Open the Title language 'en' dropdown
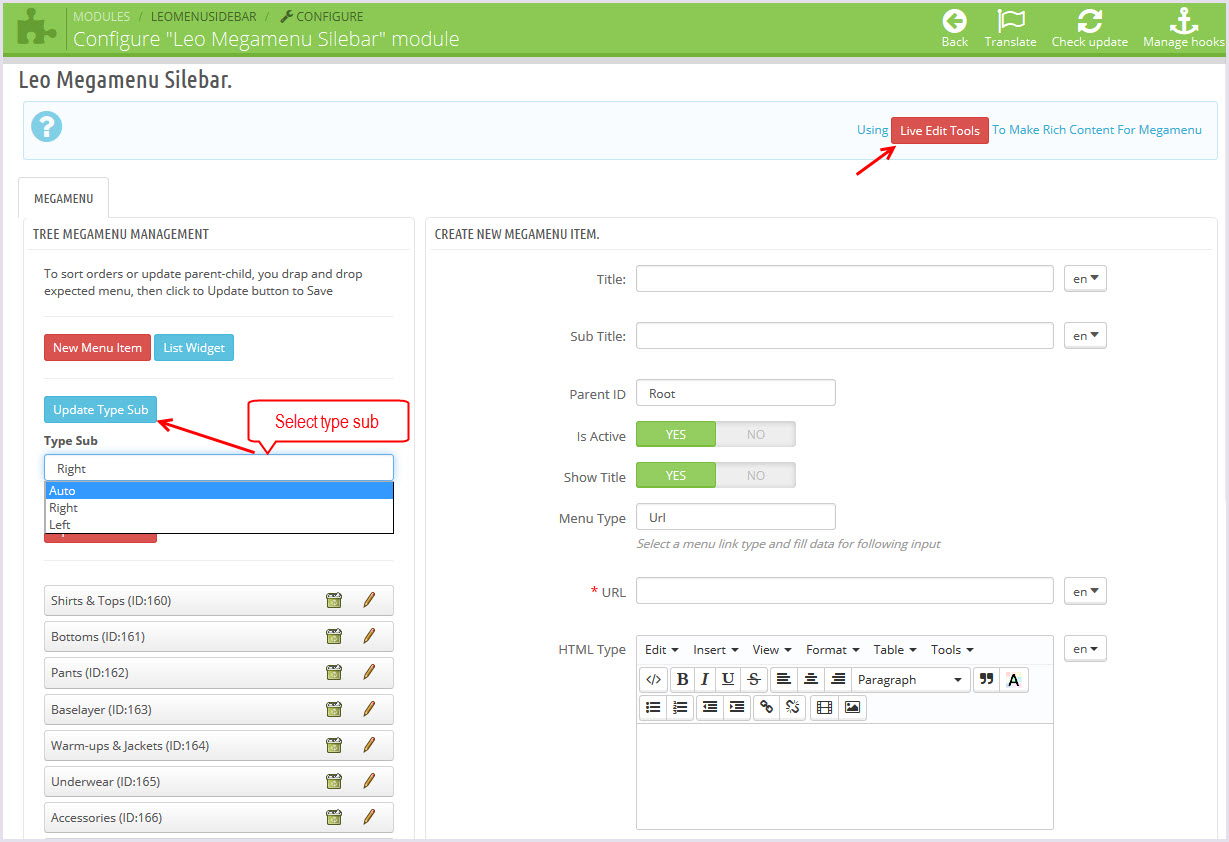 tap(1085, 279)
